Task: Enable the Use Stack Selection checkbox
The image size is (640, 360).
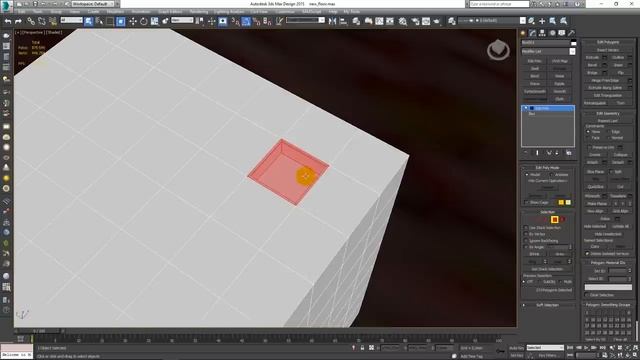Action: (526, 228)
